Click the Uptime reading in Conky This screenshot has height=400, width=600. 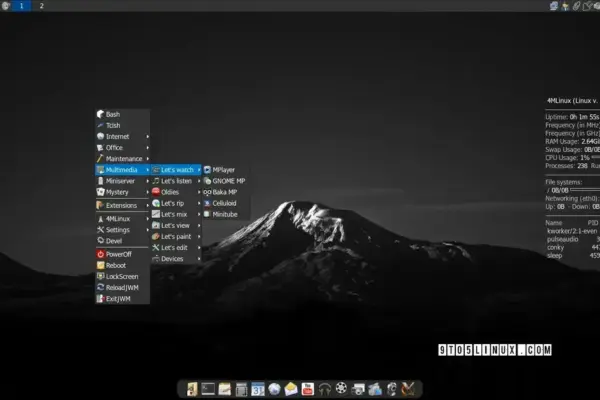tap(572, 117)
